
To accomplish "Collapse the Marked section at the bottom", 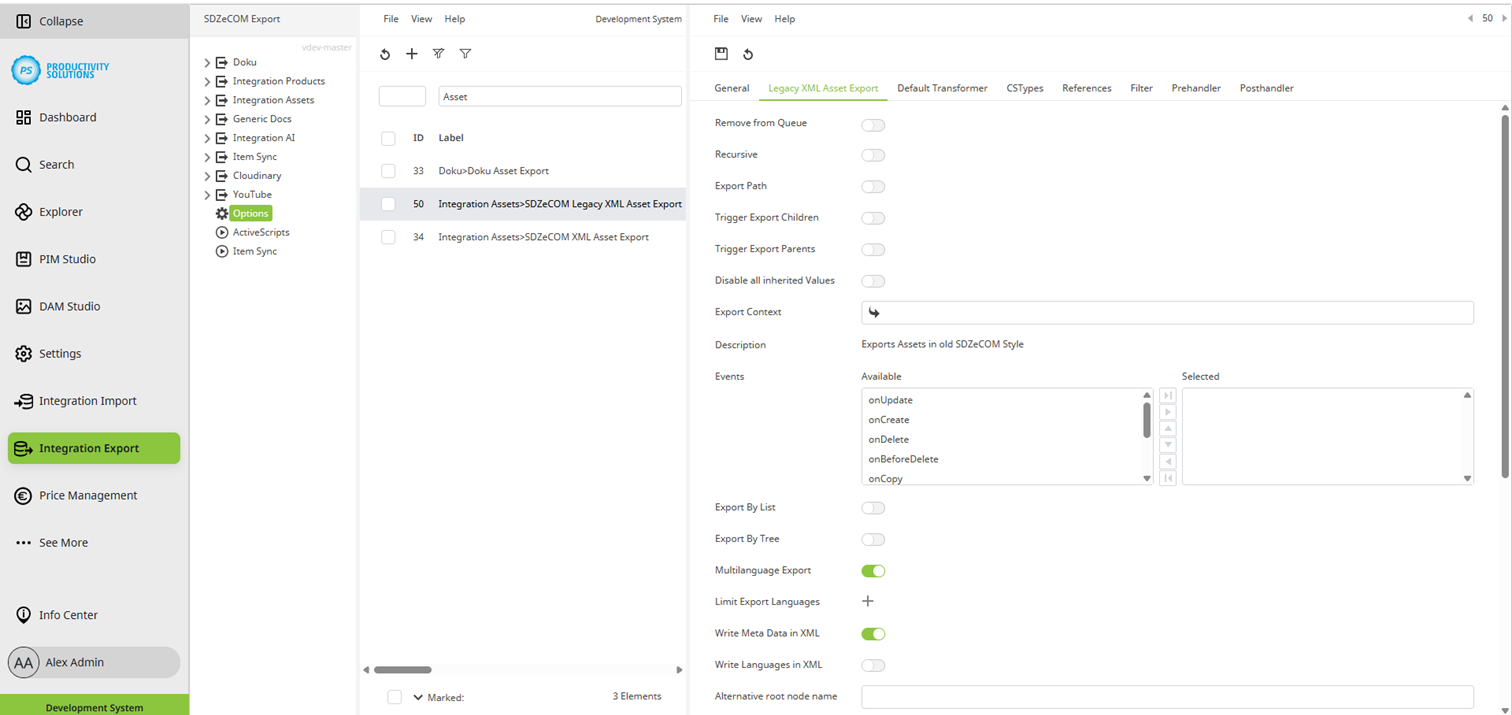I will pyautogui.click(x=418, y=697).
